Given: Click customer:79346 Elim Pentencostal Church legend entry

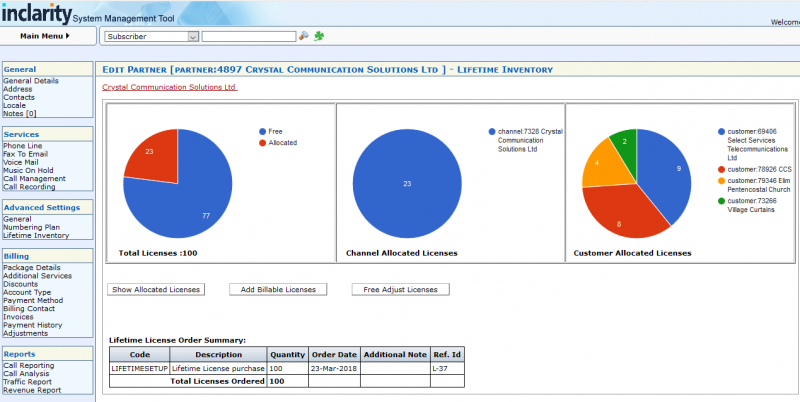Looking at the screenshot, I should (754, 185).
